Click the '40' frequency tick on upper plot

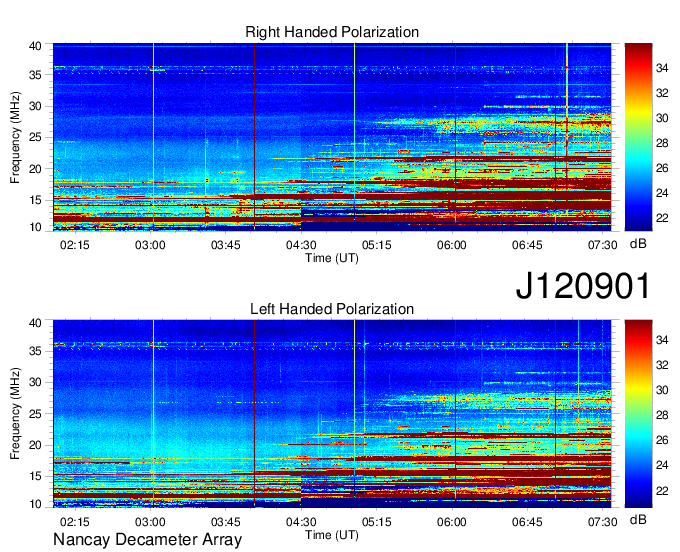[35, 46]
